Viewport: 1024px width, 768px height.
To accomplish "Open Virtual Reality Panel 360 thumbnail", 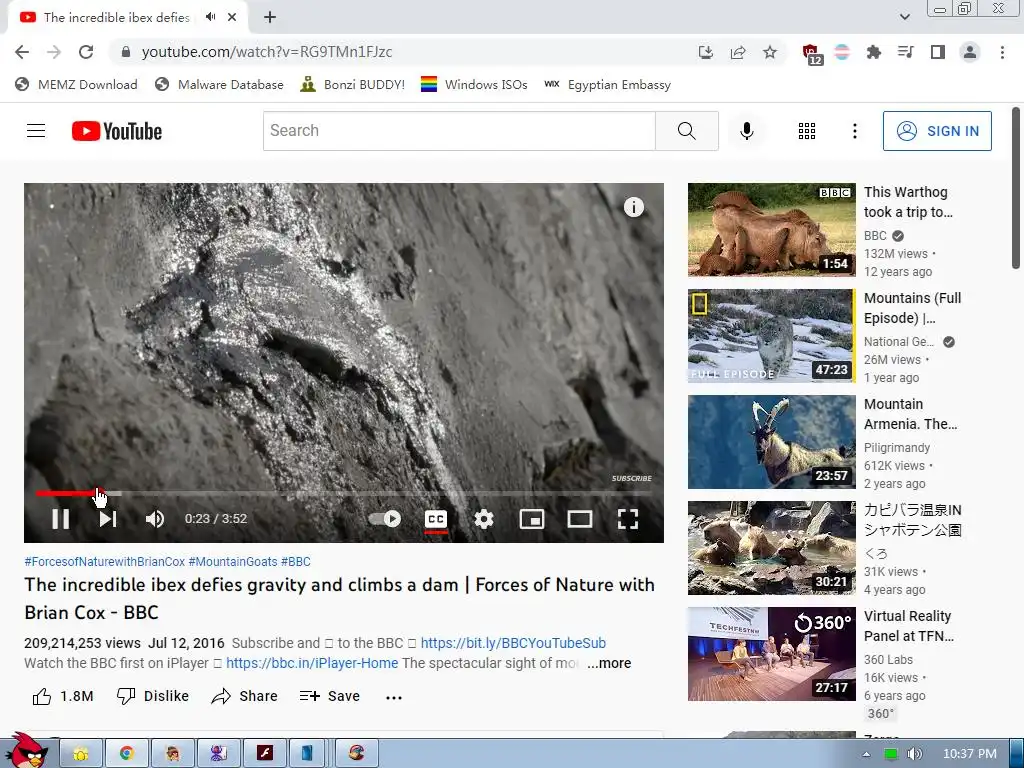I will pyautogui.click(x=771, y=654).
